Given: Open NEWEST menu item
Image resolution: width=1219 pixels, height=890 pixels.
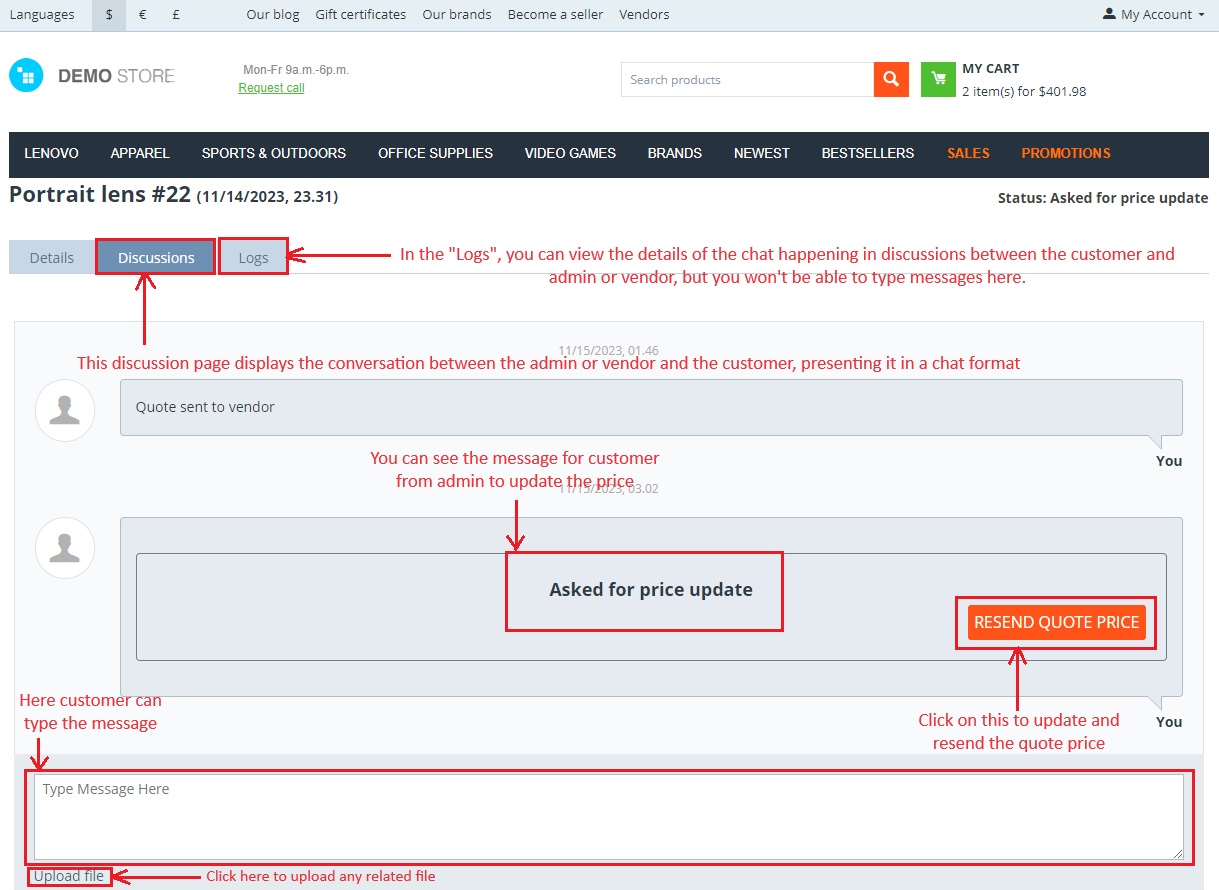Looking at the screenshot, I should (762, 153).
